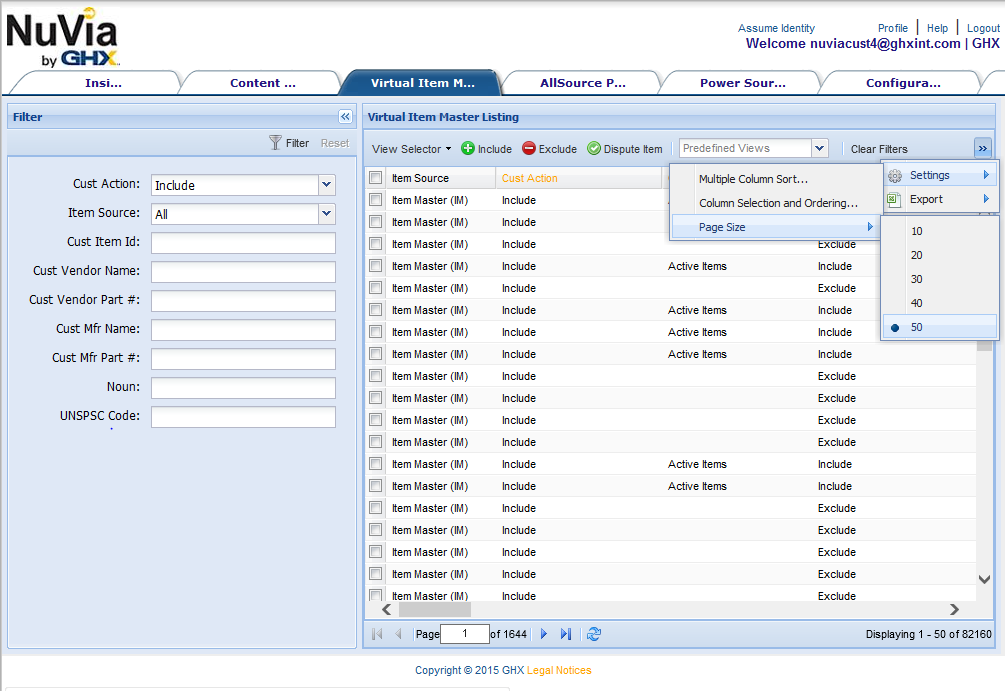The height and width of the screenshot is (691, 1005).
Task: Focus the Cust Mfr Part # input field
Action: click(243, 359)
